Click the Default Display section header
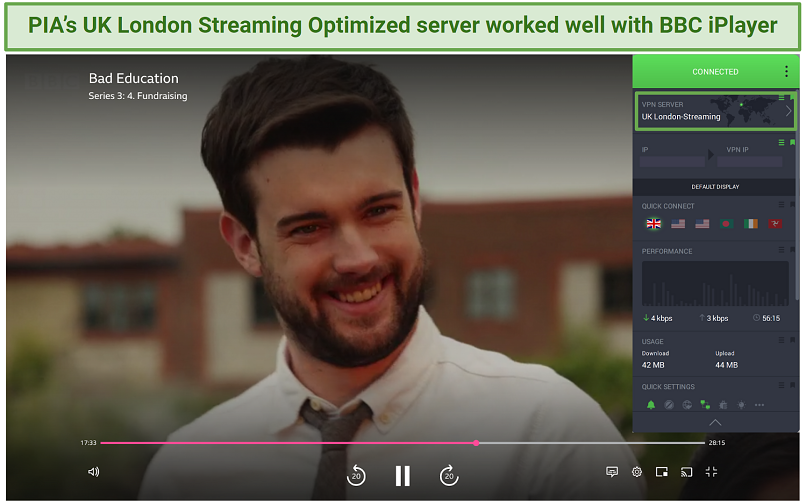Screen dimensions: 806x504 pos(715,187)
